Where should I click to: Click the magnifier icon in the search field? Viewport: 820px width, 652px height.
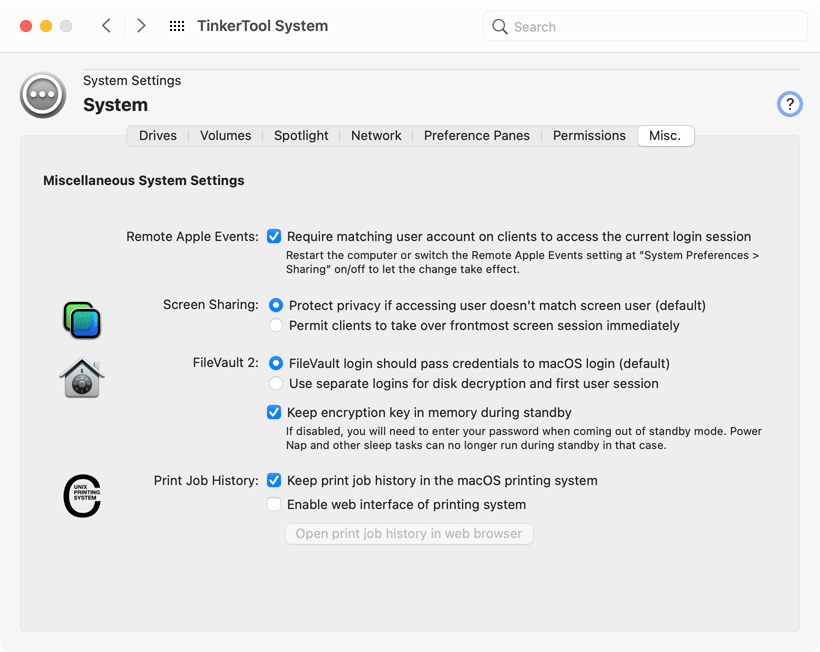tap(499, 27)
